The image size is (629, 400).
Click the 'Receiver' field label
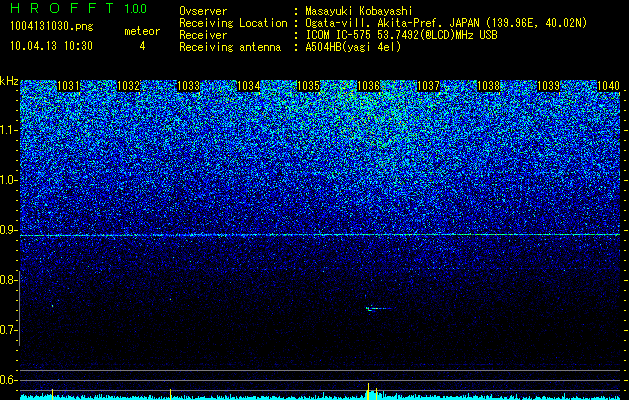(203, 35)
